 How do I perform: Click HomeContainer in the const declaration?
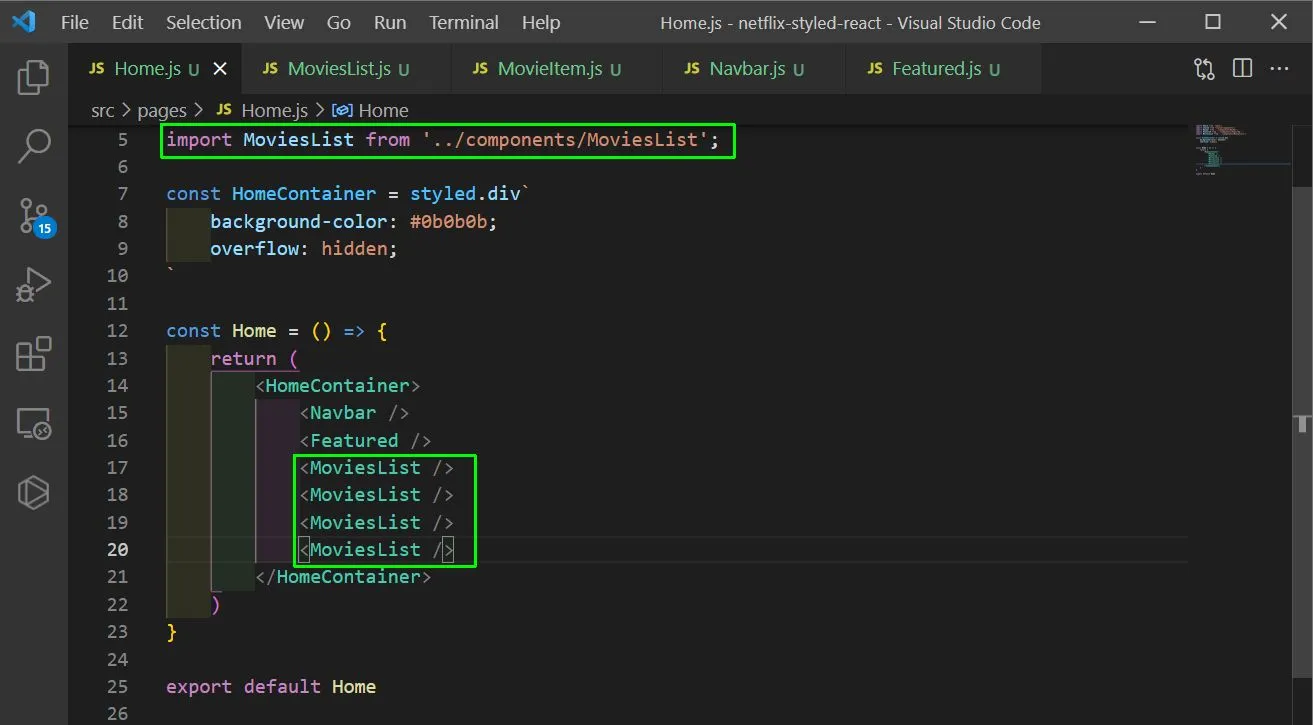pos(304,194)
